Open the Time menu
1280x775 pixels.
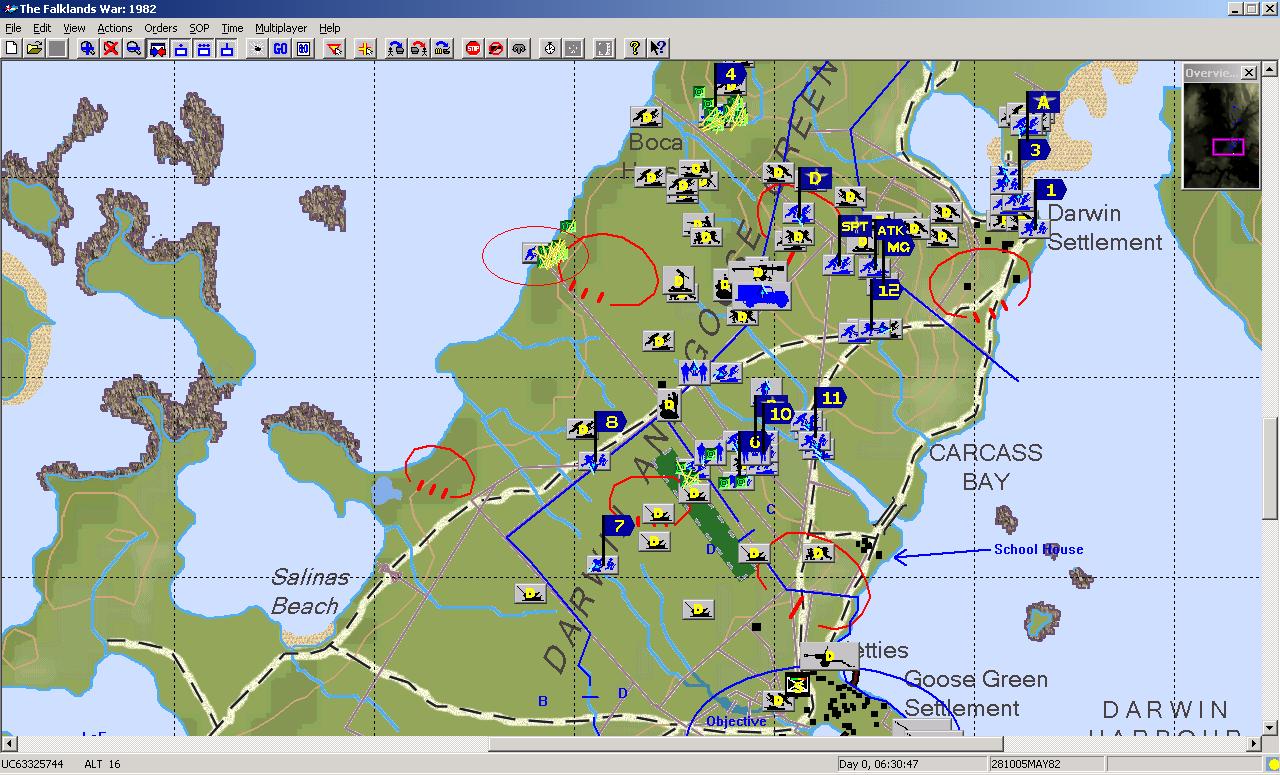[x=232, y=28]
